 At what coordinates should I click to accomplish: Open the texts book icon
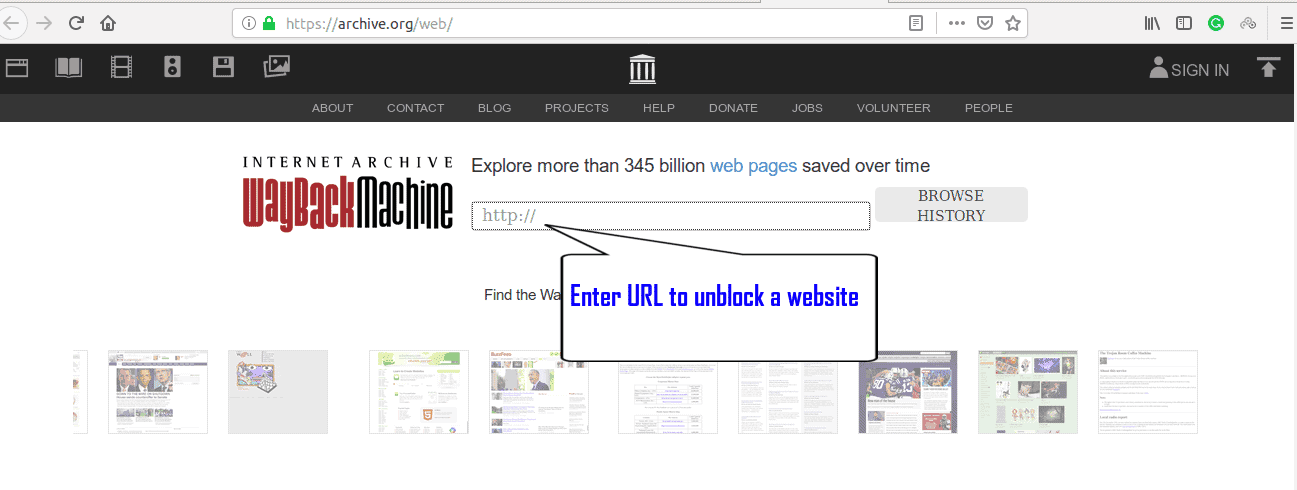click(69, 68)
